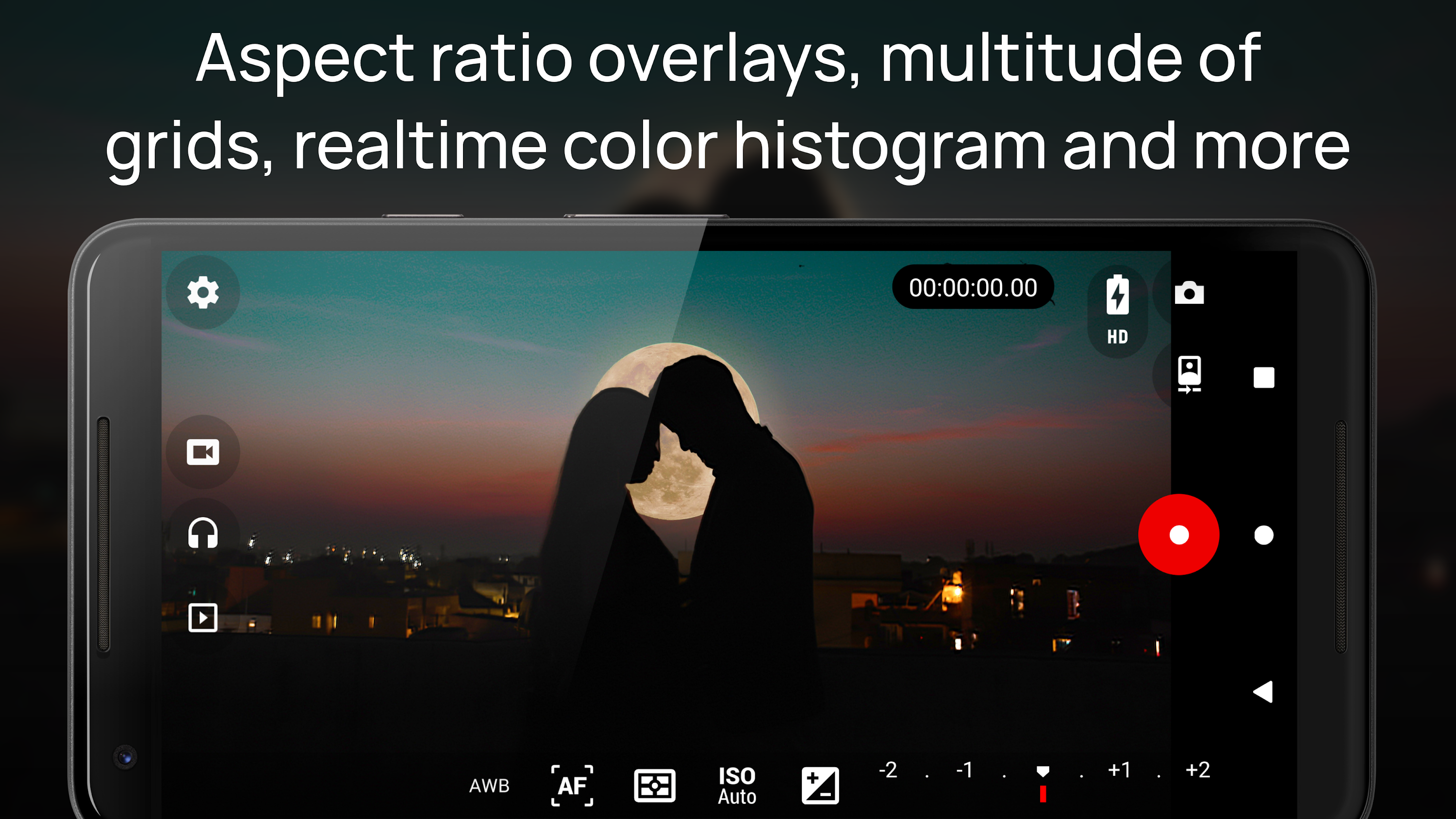Toggle the AF autofocus mode icon
The width and height of the screenshot is (1456, 819).
pos(572,785)
